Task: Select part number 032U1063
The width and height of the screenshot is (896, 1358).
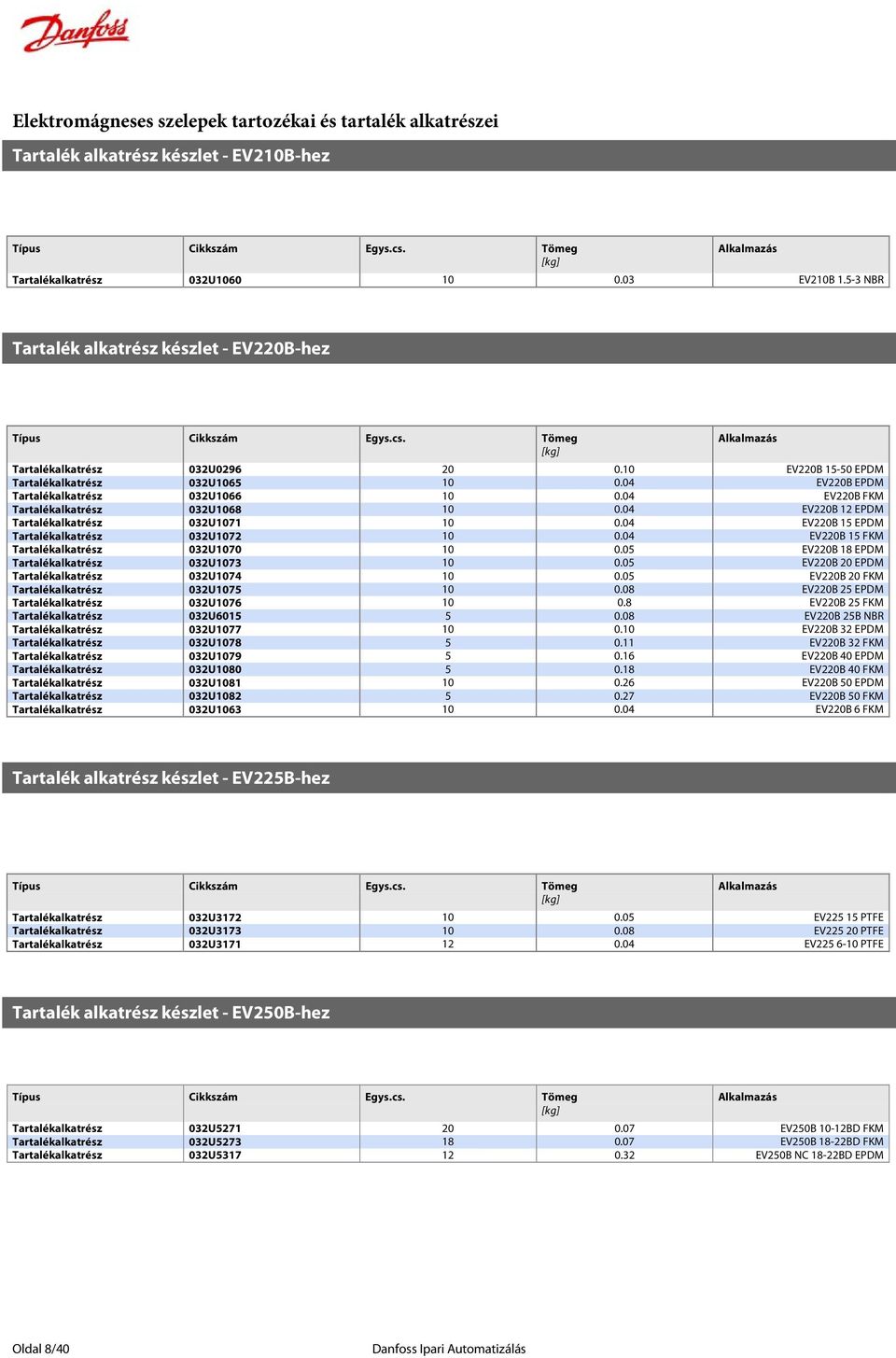Action: click(x=215, y=710)
